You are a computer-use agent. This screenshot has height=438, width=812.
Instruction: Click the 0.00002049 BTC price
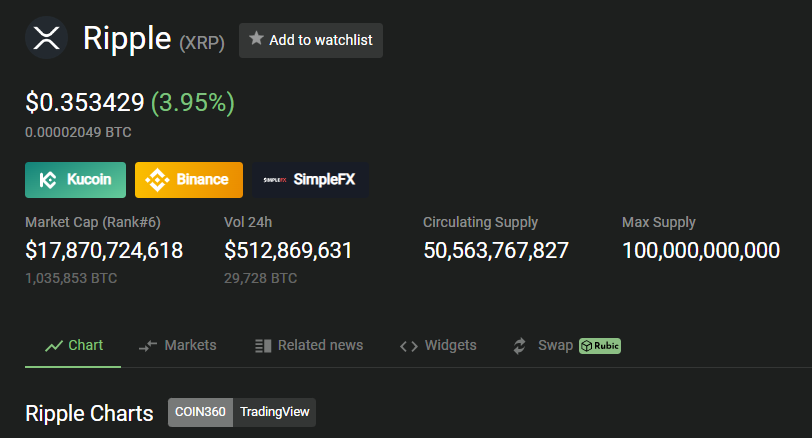[x=78, y=133]
